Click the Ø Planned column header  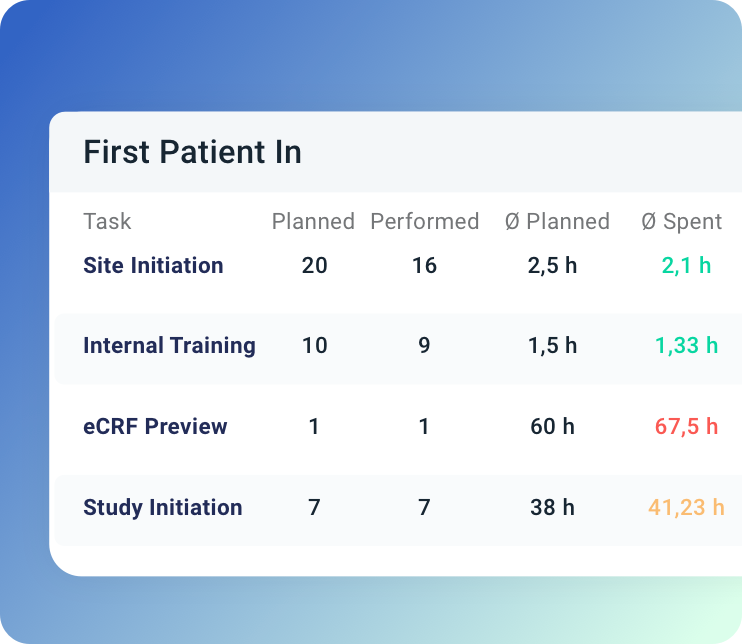pos(557,221)
